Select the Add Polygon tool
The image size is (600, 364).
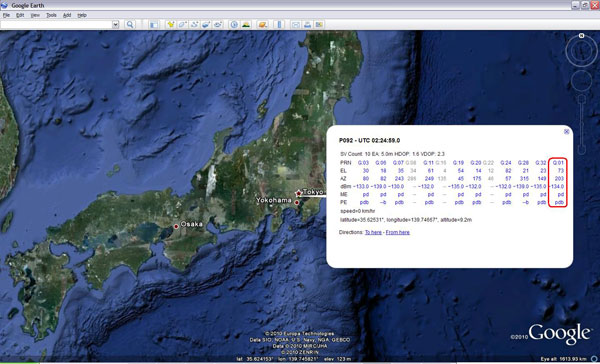[183, 24]
